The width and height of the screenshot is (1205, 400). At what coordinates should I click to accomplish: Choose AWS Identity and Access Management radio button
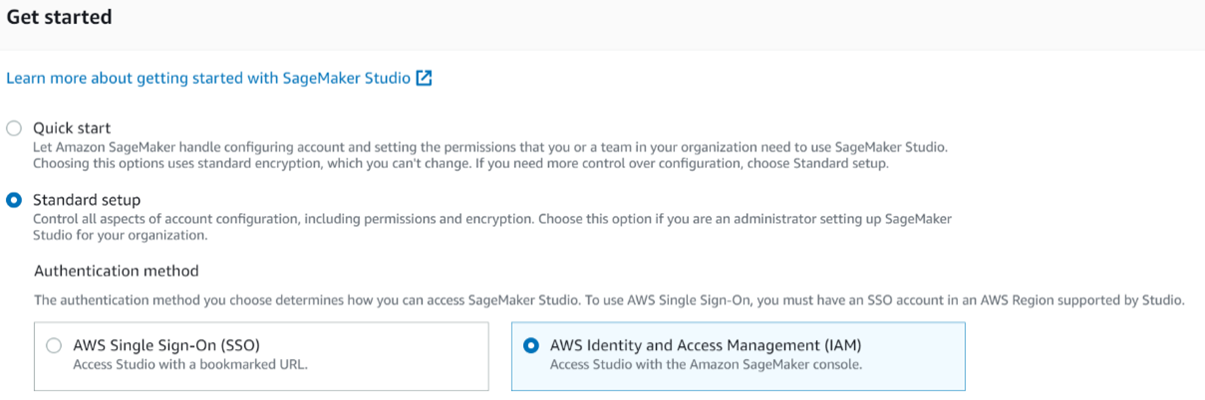pyautogui.click(x=531, y=345)
